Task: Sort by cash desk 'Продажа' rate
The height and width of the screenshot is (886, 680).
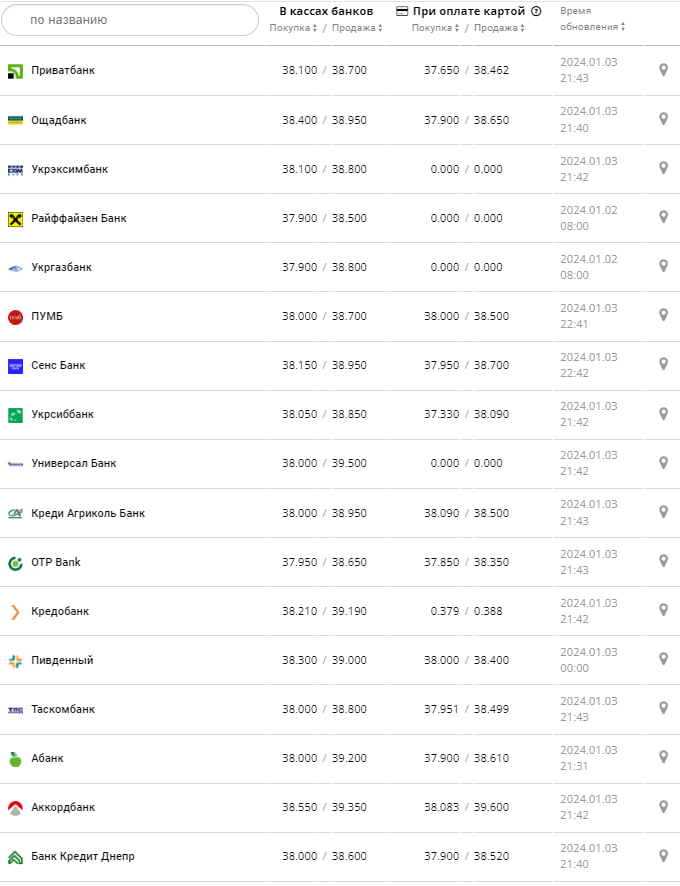Action: click(356, 28)
